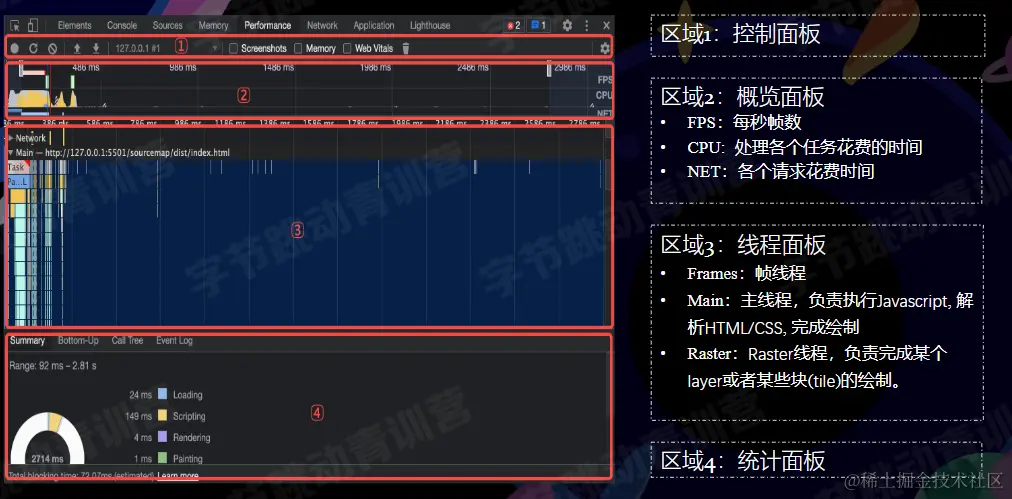Click the Scripting yellow color swatch
The height and width of the screenshot is (499, 1012).
tap(163, 415)
